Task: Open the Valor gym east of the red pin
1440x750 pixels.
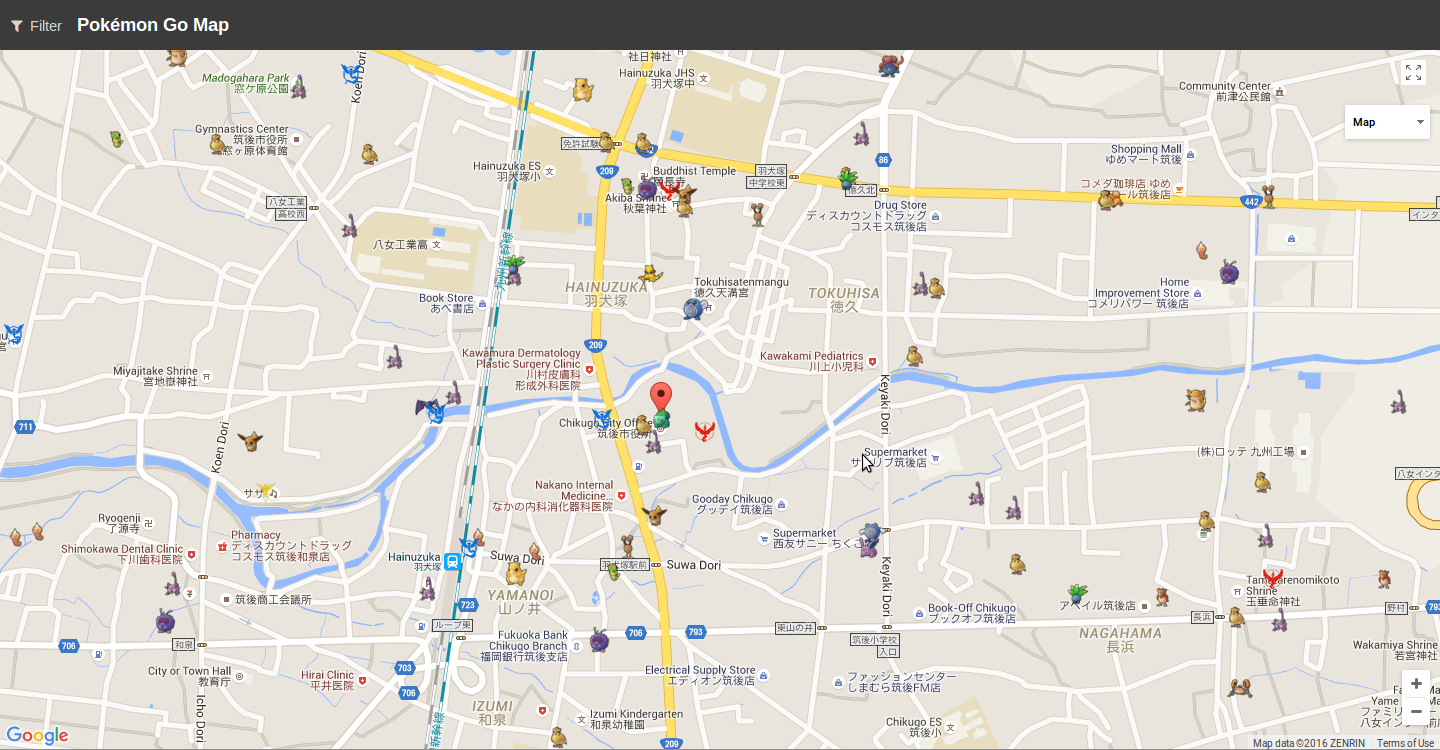Action: [705, 431]
